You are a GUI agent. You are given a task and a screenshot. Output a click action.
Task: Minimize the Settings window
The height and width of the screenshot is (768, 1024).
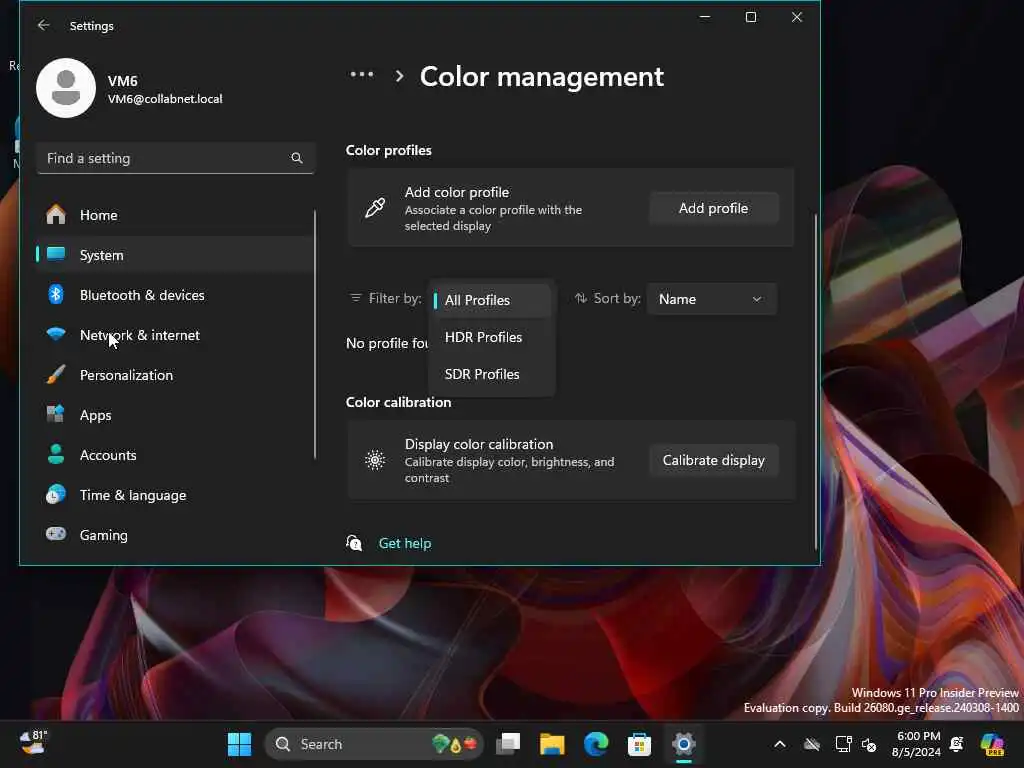point(705,17)
